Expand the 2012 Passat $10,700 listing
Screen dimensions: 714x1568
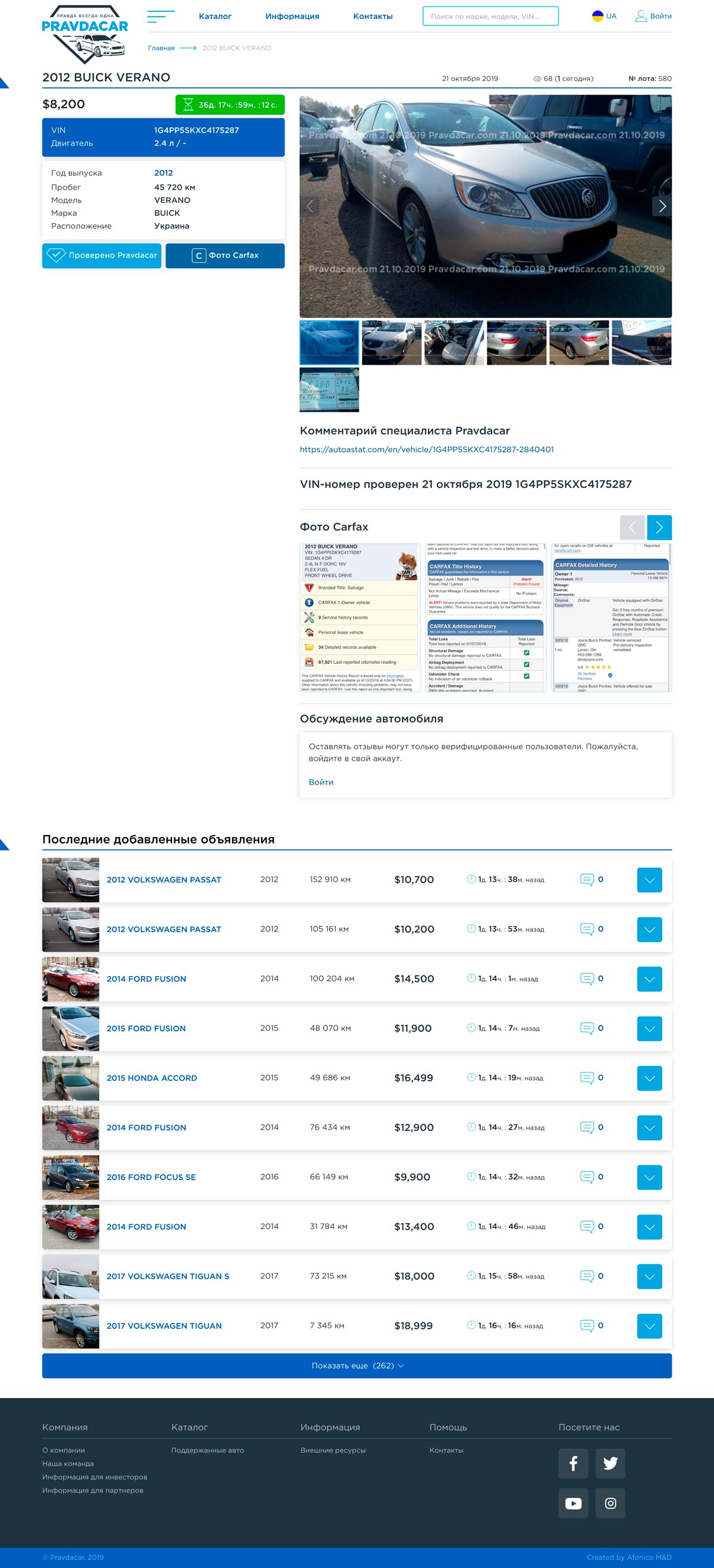tap(650, 880)
